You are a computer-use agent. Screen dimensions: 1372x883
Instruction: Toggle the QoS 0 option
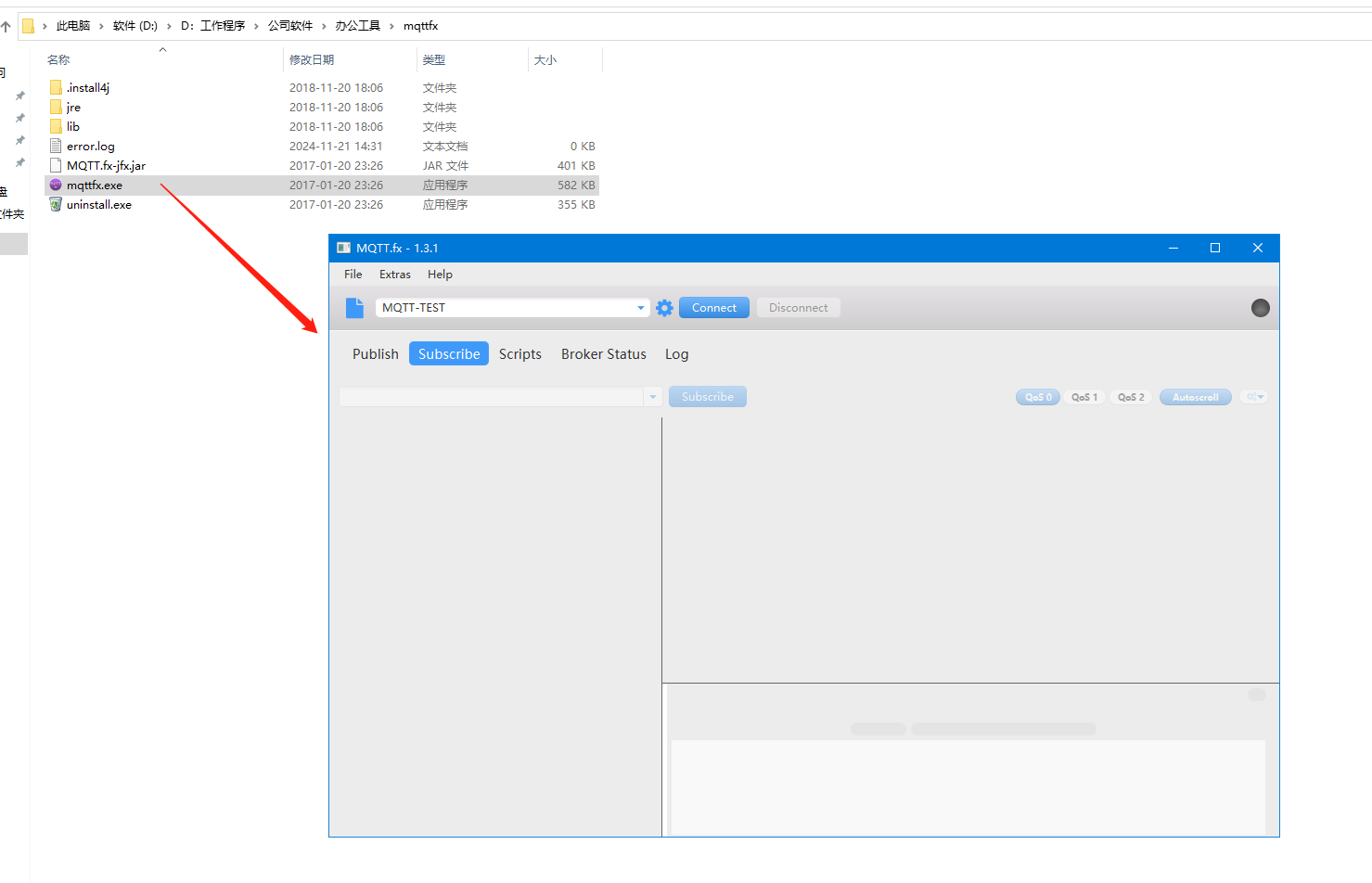point(1037,397)
